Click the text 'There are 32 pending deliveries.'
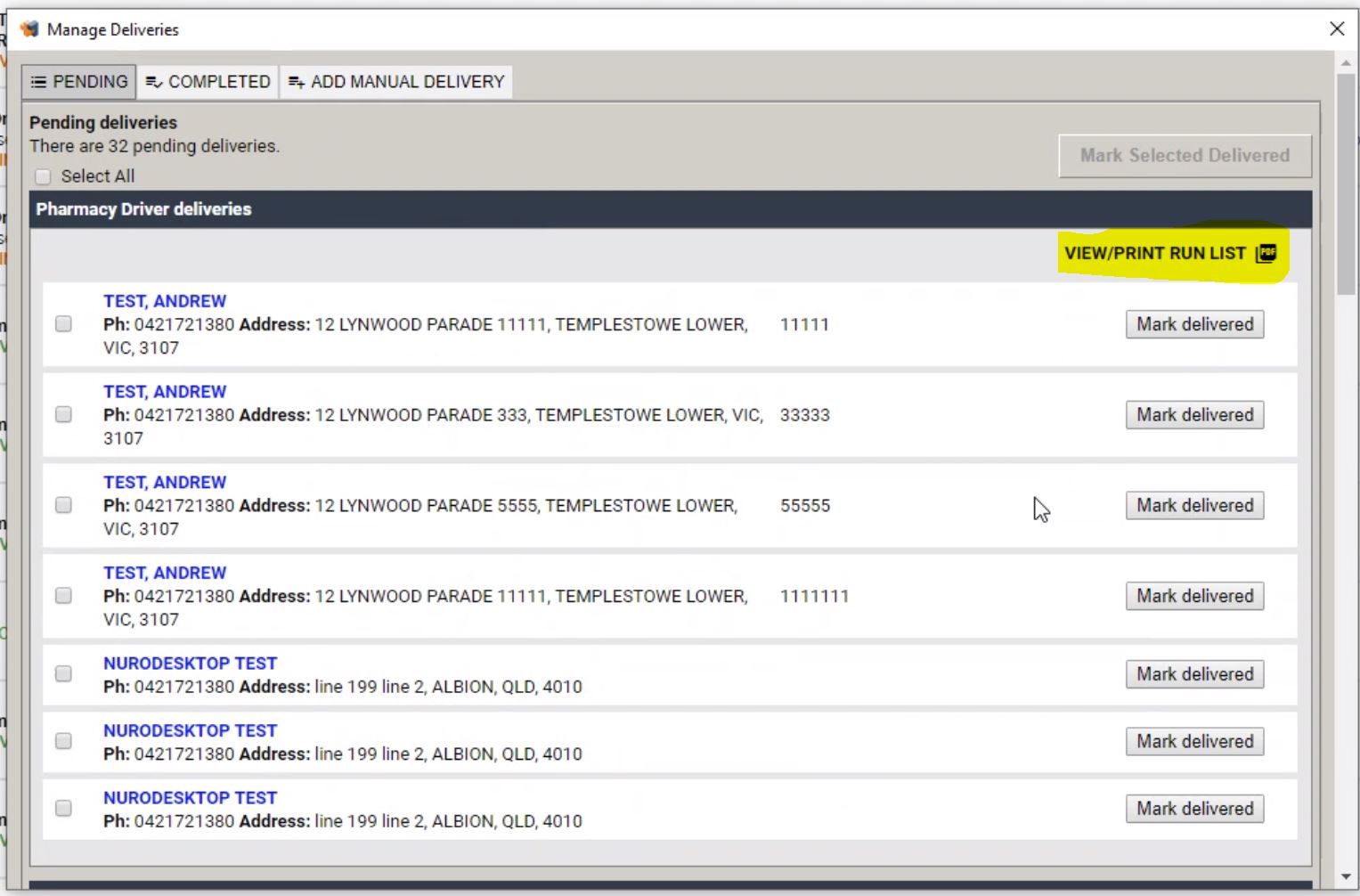 click(x=154, y=146)
